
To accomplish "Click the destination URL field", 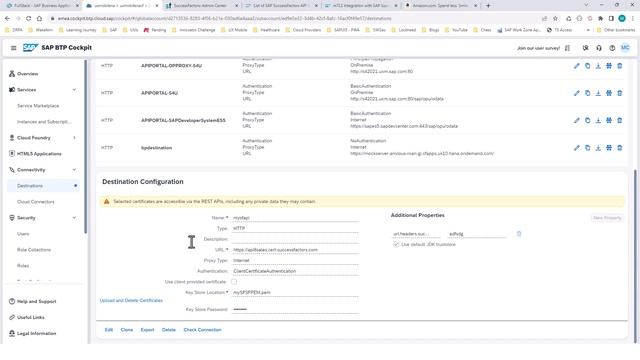I will coord(295,250).
